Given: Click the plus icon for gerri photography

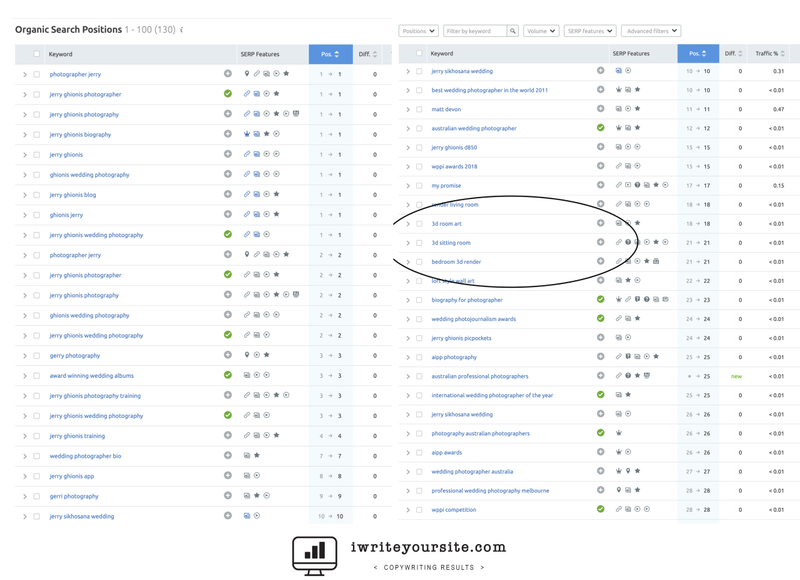Looking at the screenshot, I should (228, 495).
